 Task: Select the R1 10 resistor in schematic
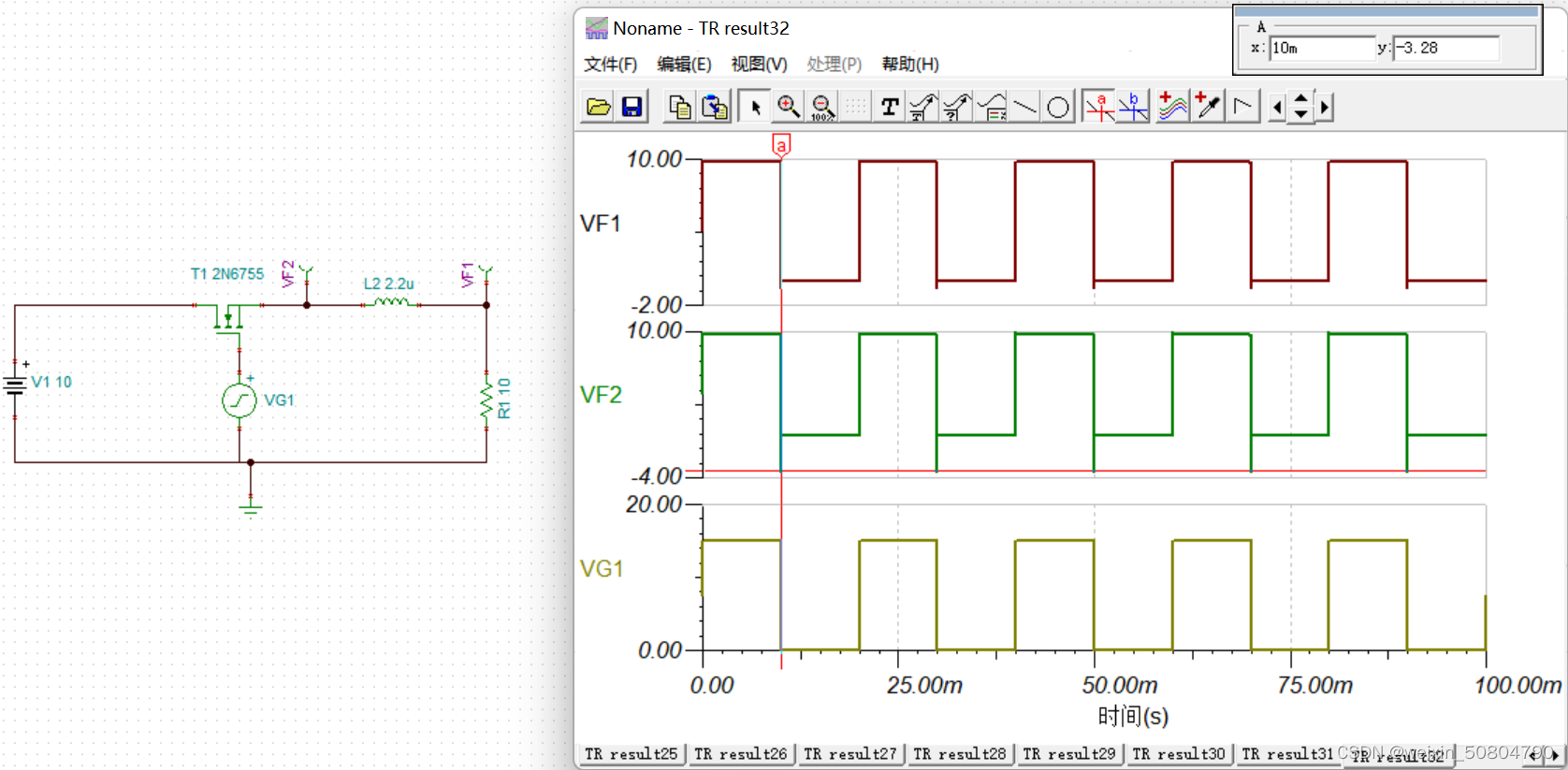(x=486, y=400)
